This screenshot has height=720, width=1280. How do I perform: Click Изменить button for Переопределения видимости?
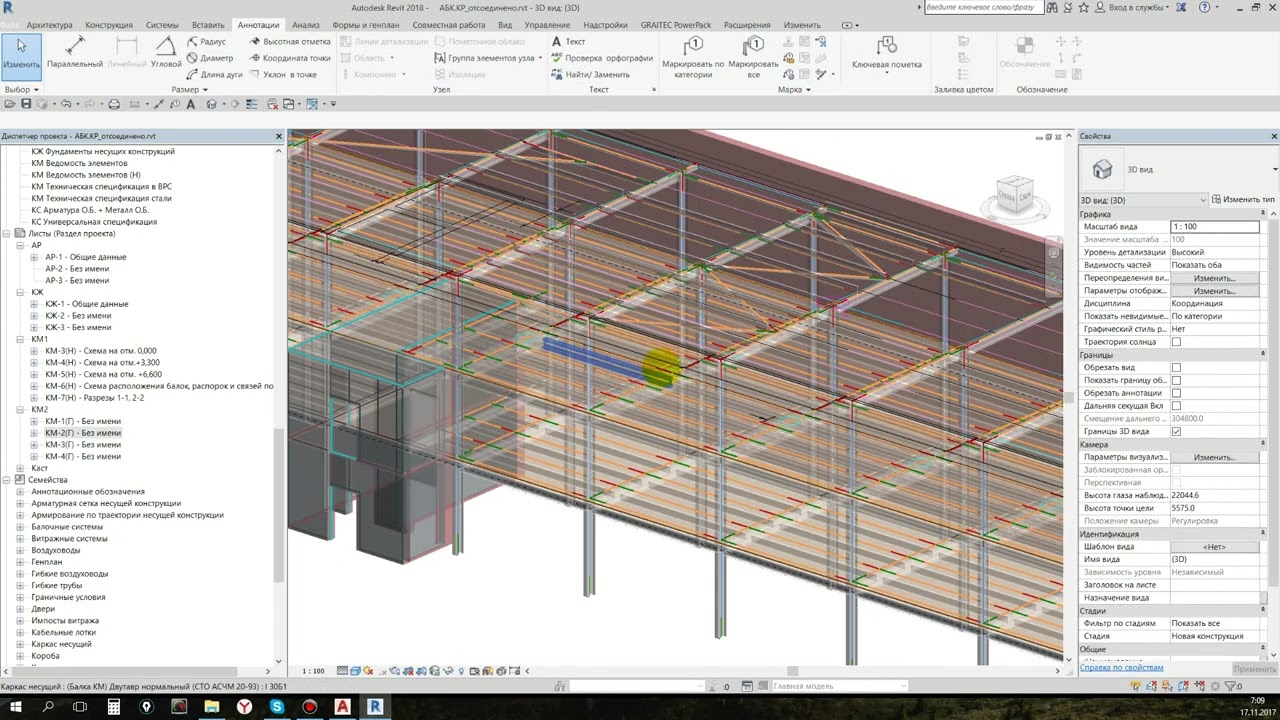tap(1214, 278)
